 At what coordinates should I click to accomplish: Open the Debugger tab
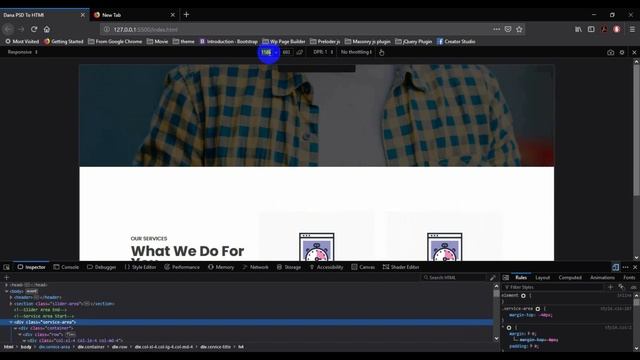(102, 267)
